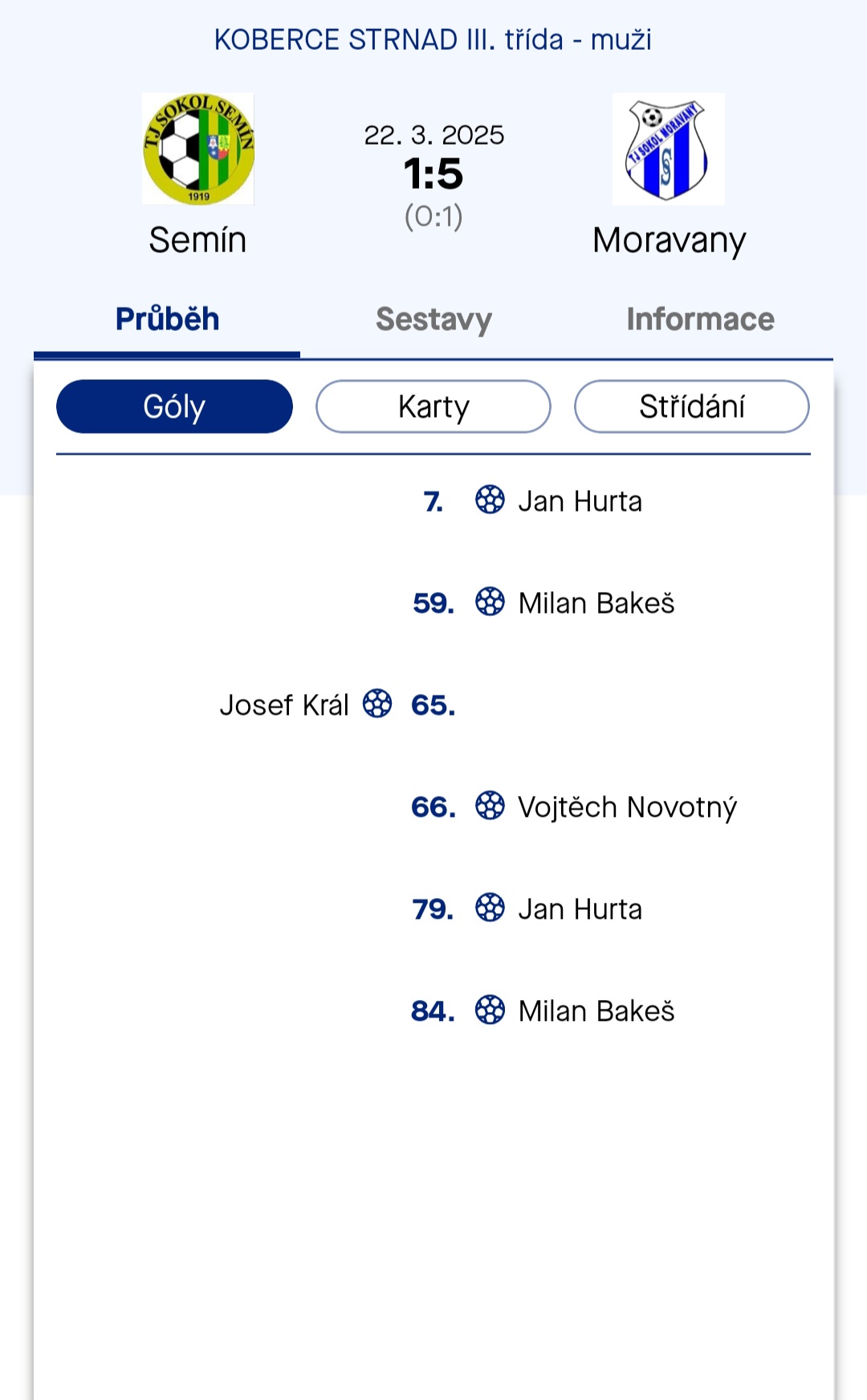Select the Góly filter pill
This screenshot has height=1400, width=867.
(x=174, y=406)
